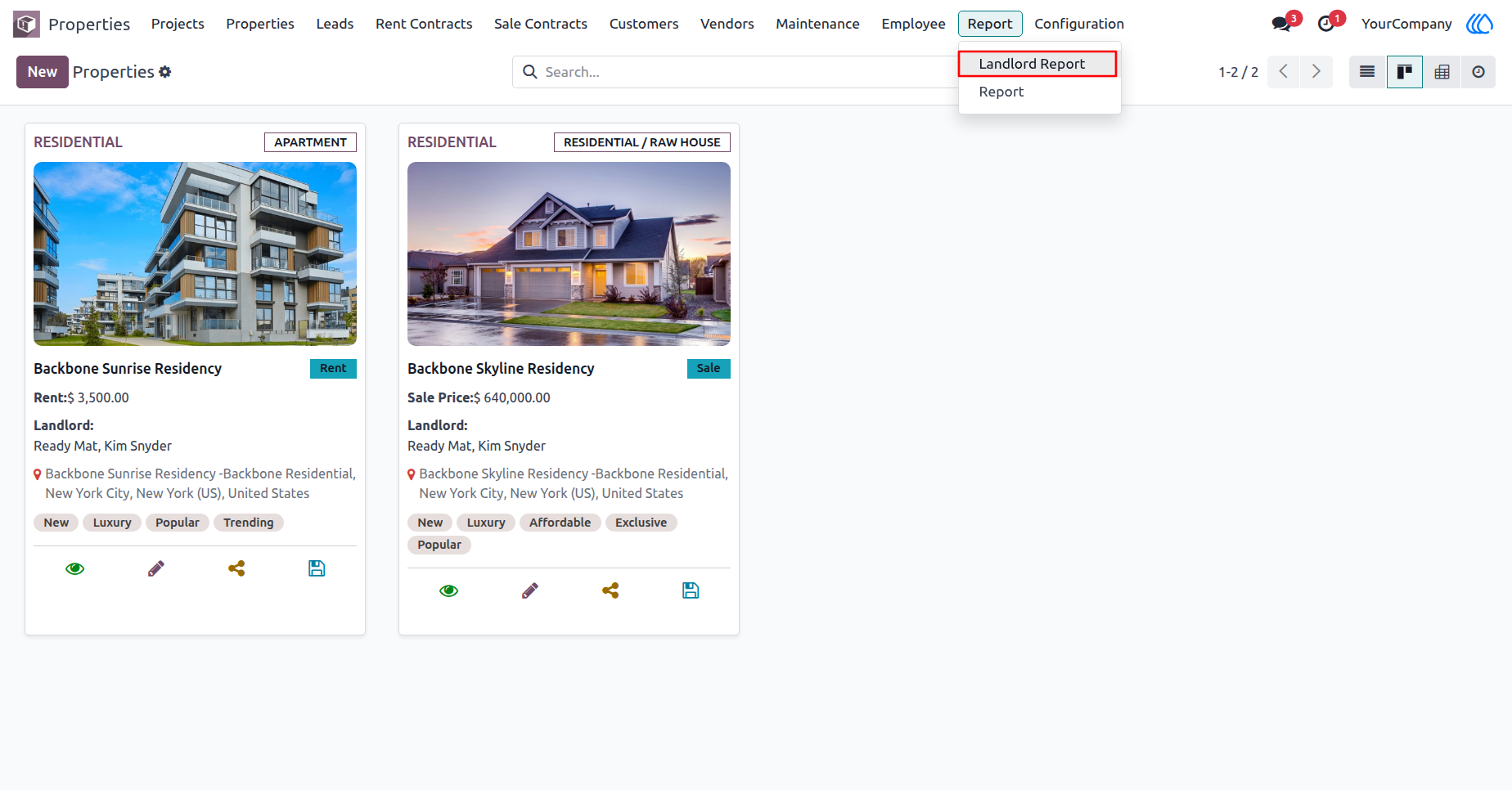View Backbone Skyline Residency via eye icon
The width and height of the screenshot is (1512, 790).
coord(449,590)
